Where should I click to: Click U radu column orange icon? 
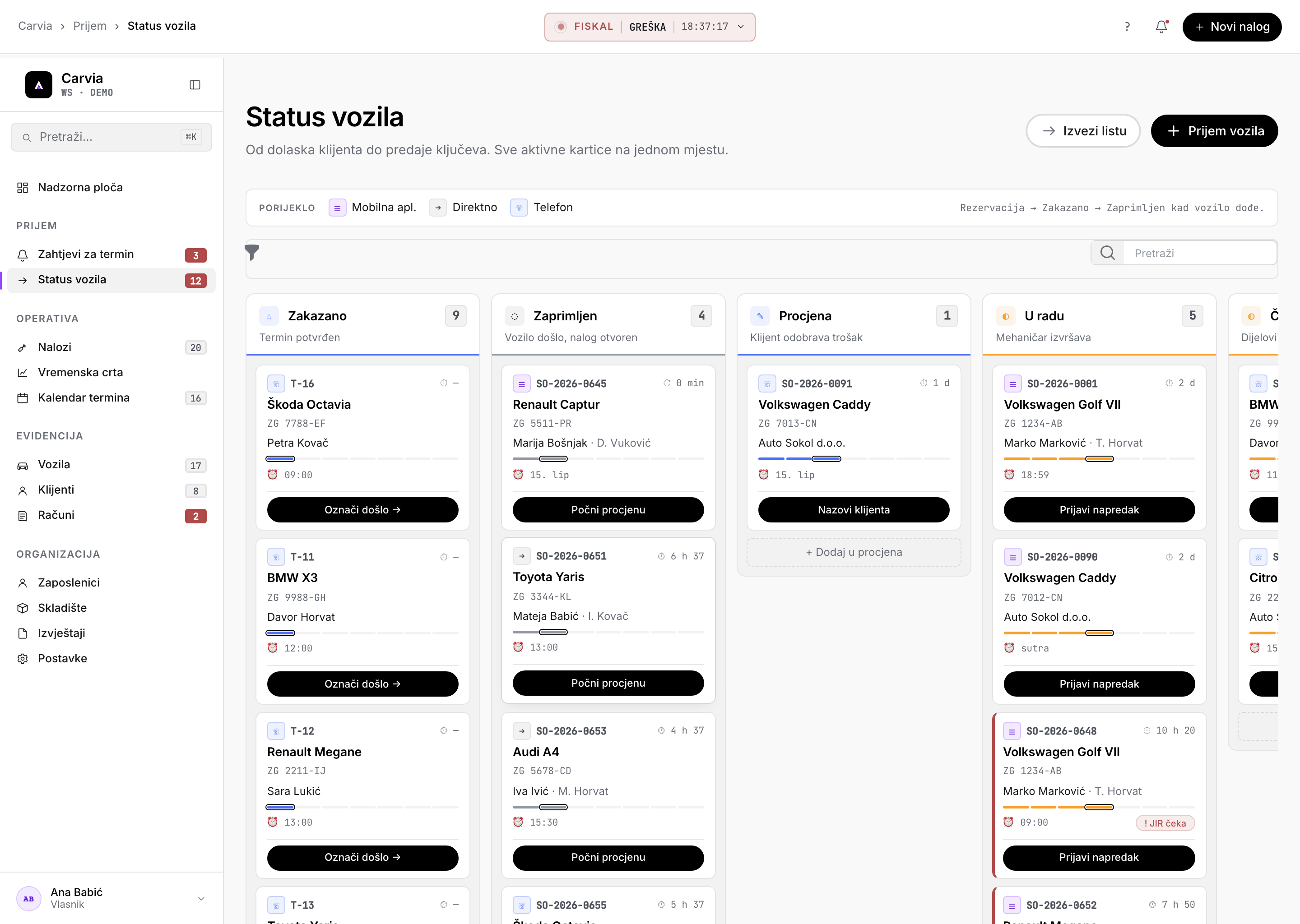tap(1006, 316)
